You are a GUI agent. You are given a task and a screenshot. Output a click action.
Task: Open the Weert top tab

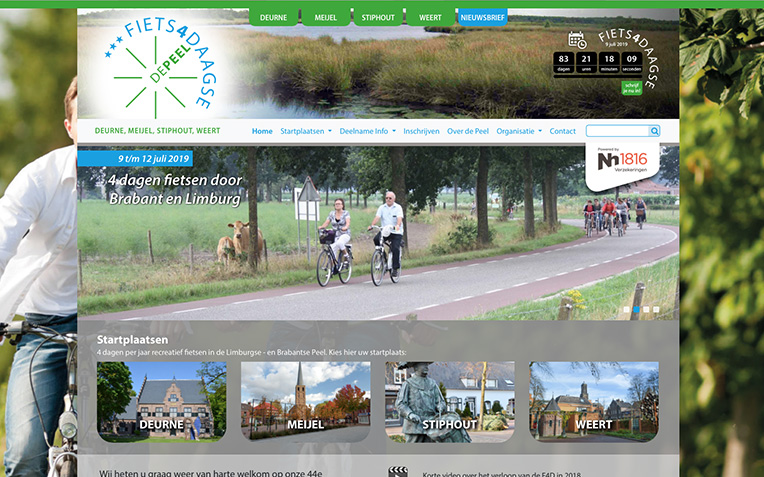(430, 17)
